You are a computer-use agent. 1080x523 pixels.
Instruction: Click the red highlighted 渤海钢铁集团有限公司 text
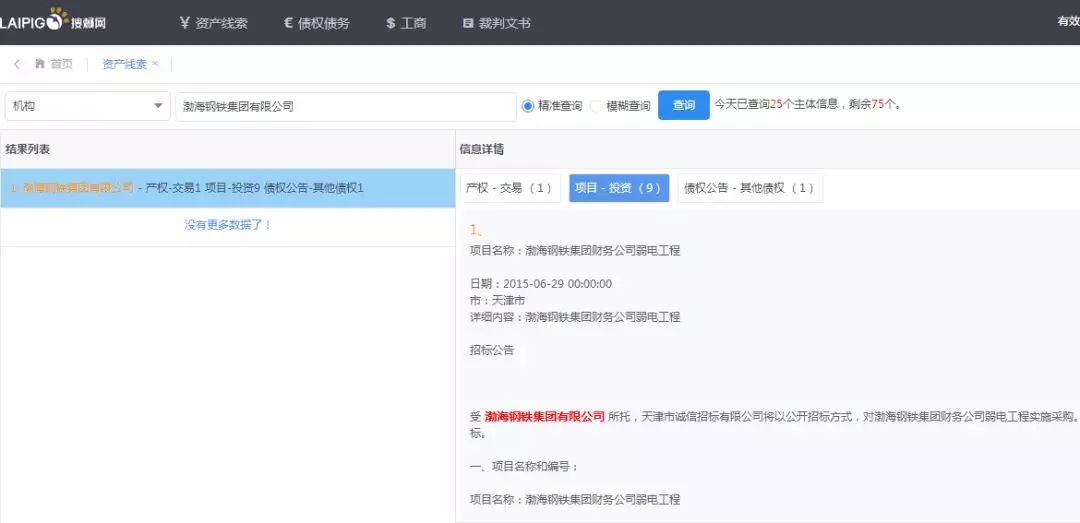pos(545,416)
